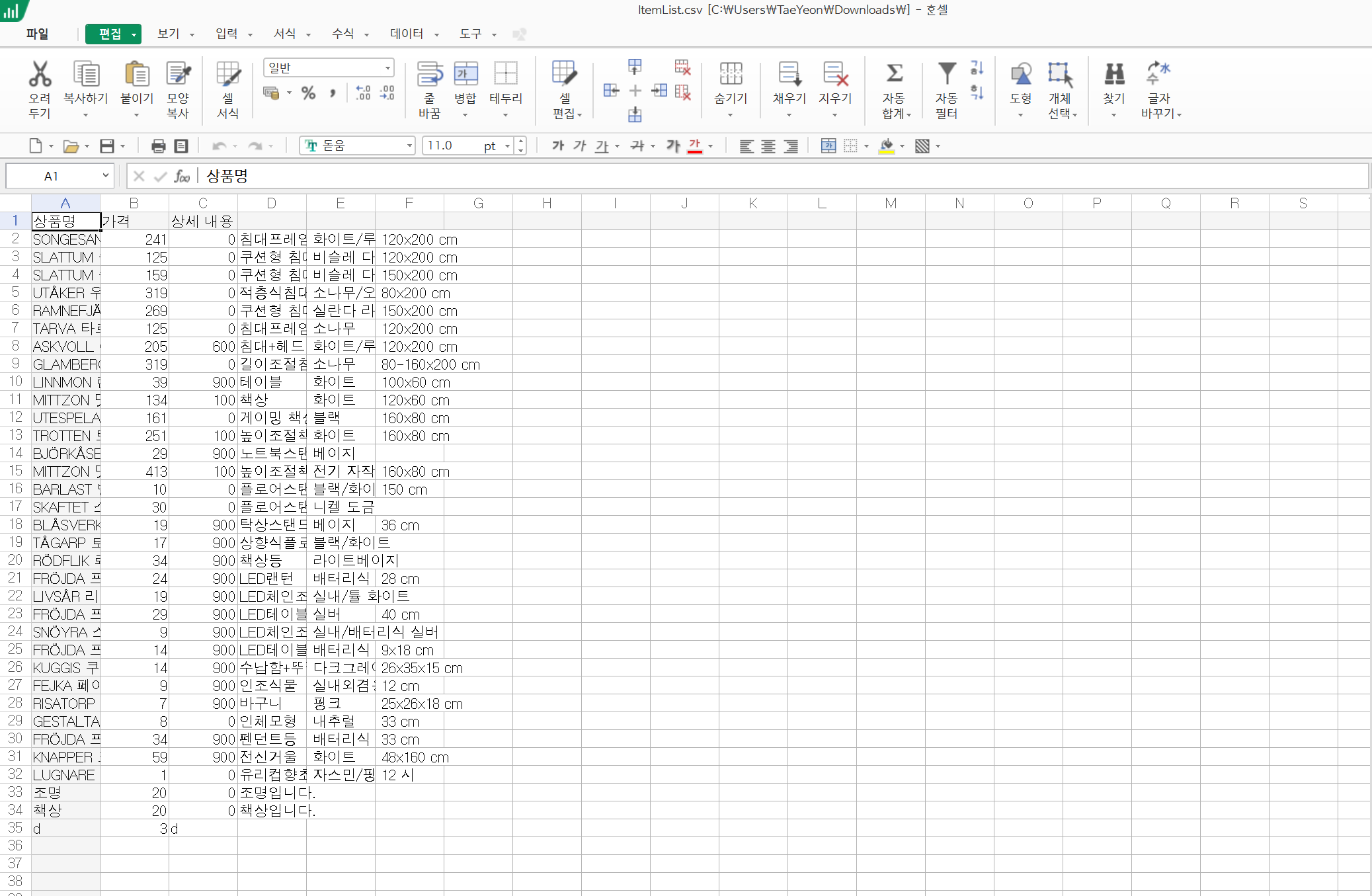
Task: Enable center text alignment
Action: coord(768,146)
